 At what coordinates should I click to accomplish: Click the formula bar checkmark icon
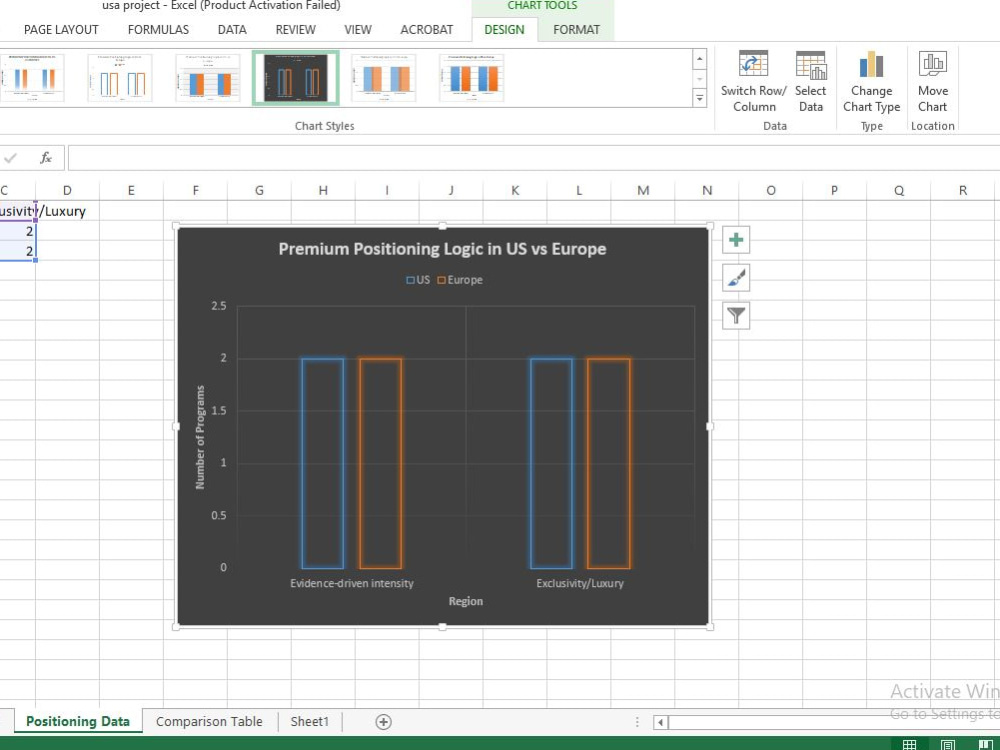11,158
